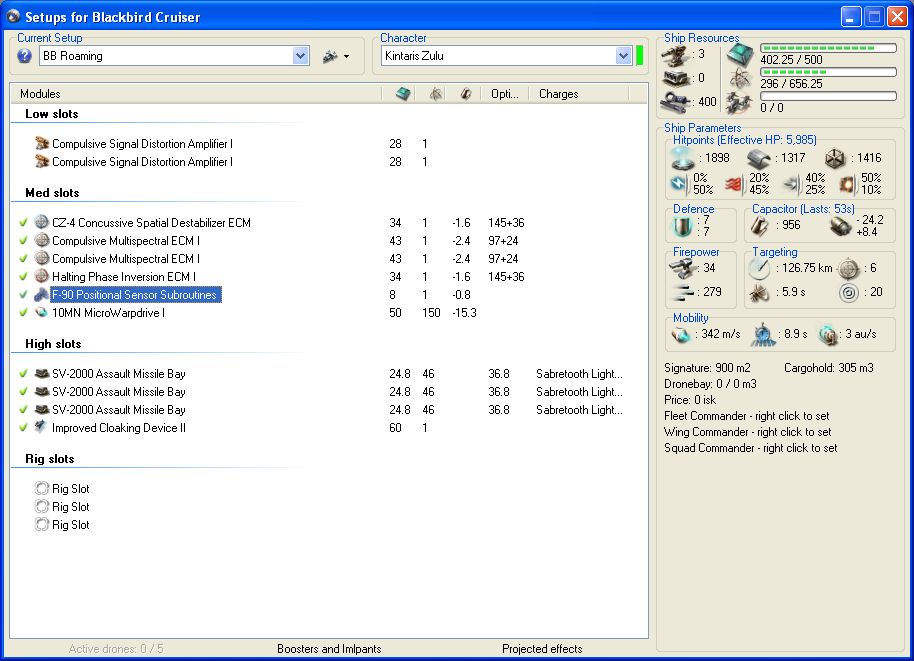Viewport: 914px width, 661px height.
Task: Select the second Rig Slot entry
Action: coord(71,507)
